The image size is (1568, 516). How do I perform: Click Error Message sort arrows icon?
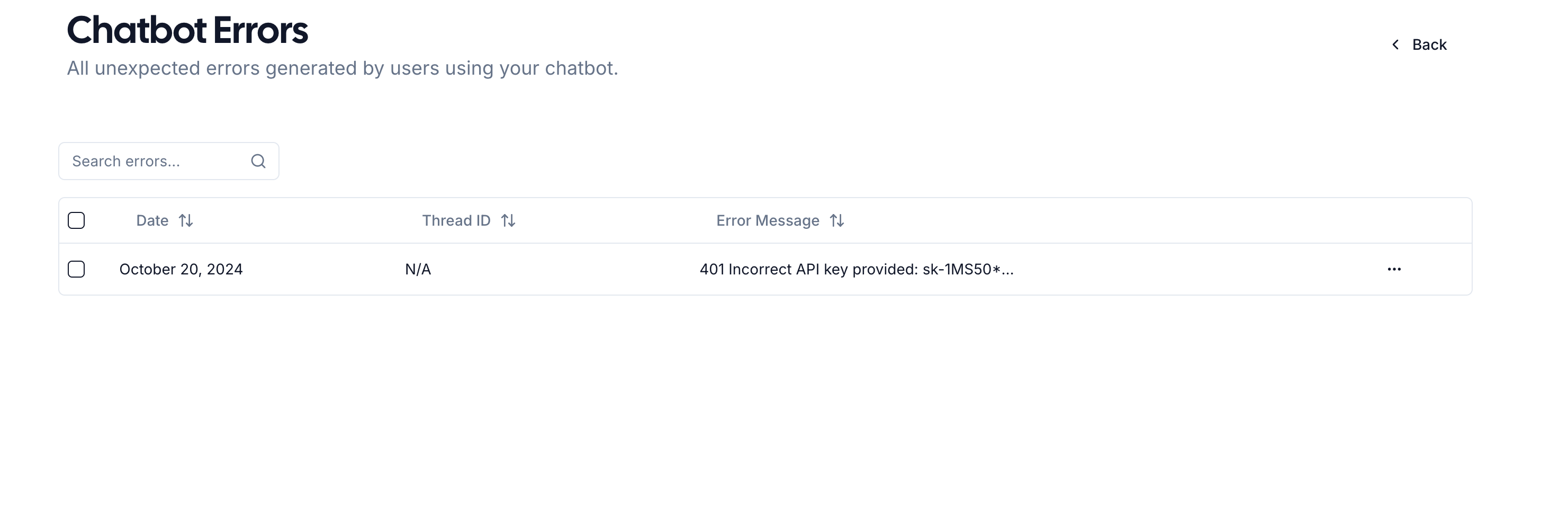[837, 220]
